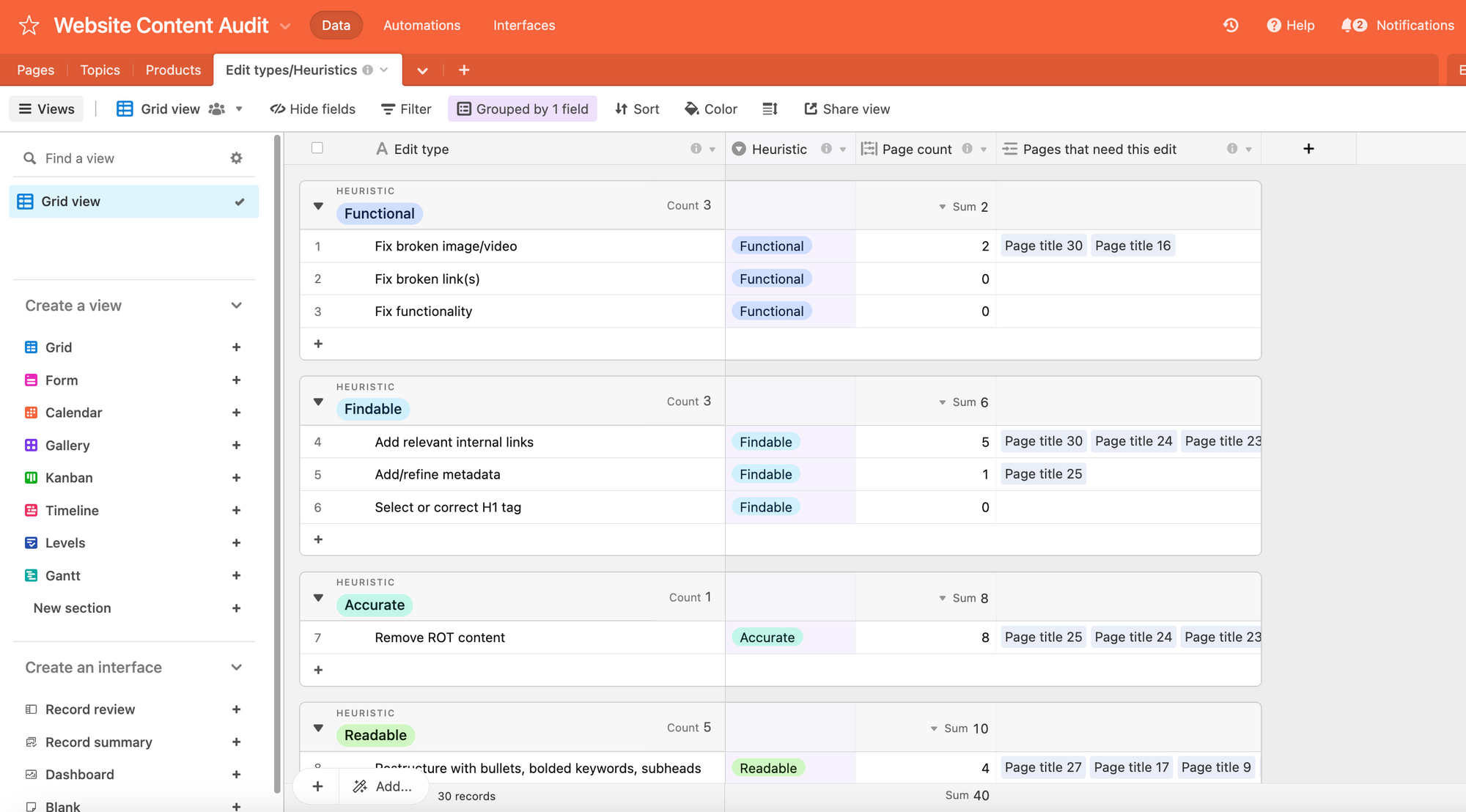
Task: Add record to Accurate group plus icon
Action: [318, 670]
